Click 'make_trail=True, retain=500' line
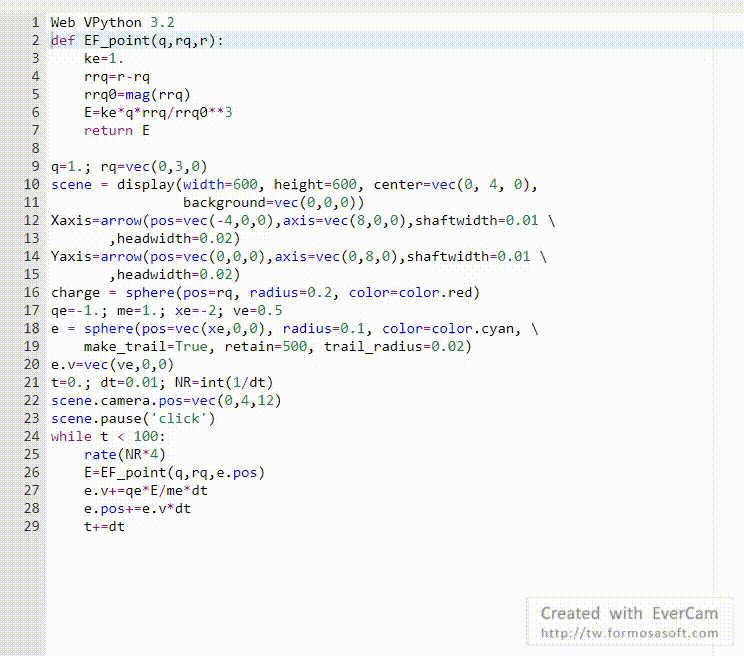 (x=278, y=347)
